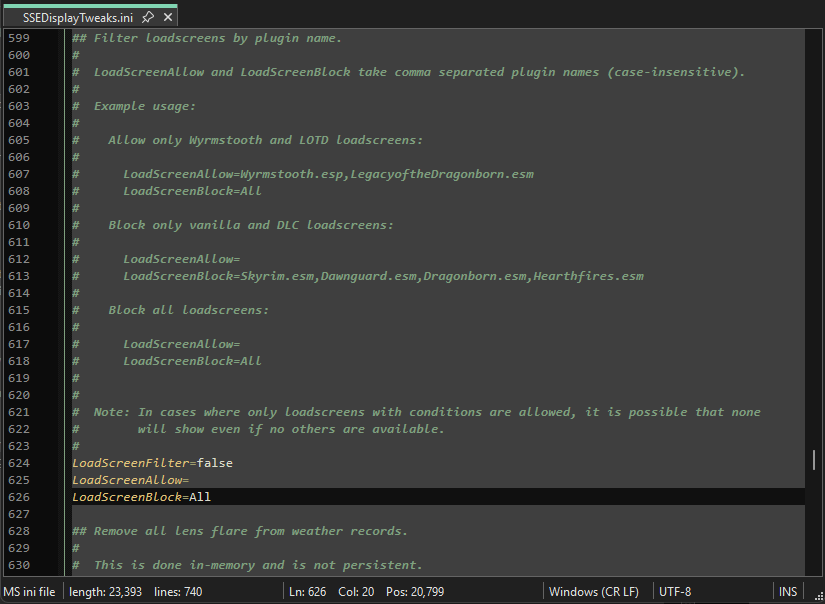Click 'Ln: 626' in status bar
Image resolution: width=825 pixels, height=604 pixels.
point(308,592)
